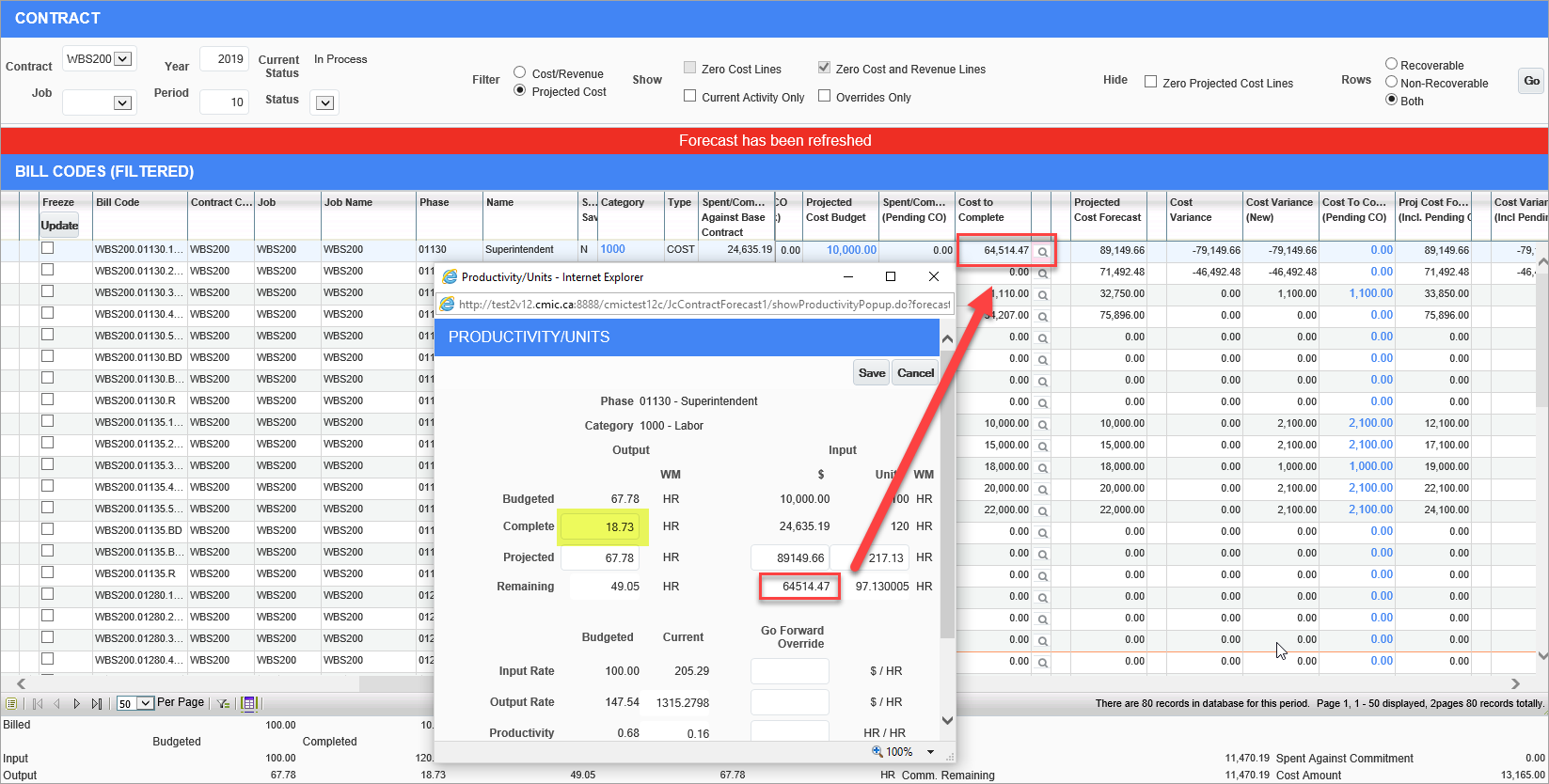Go to last page of records
Image resolution: width=1549 pixels, height=784 pixels.
pyautogui.click(x=96, y=703)
